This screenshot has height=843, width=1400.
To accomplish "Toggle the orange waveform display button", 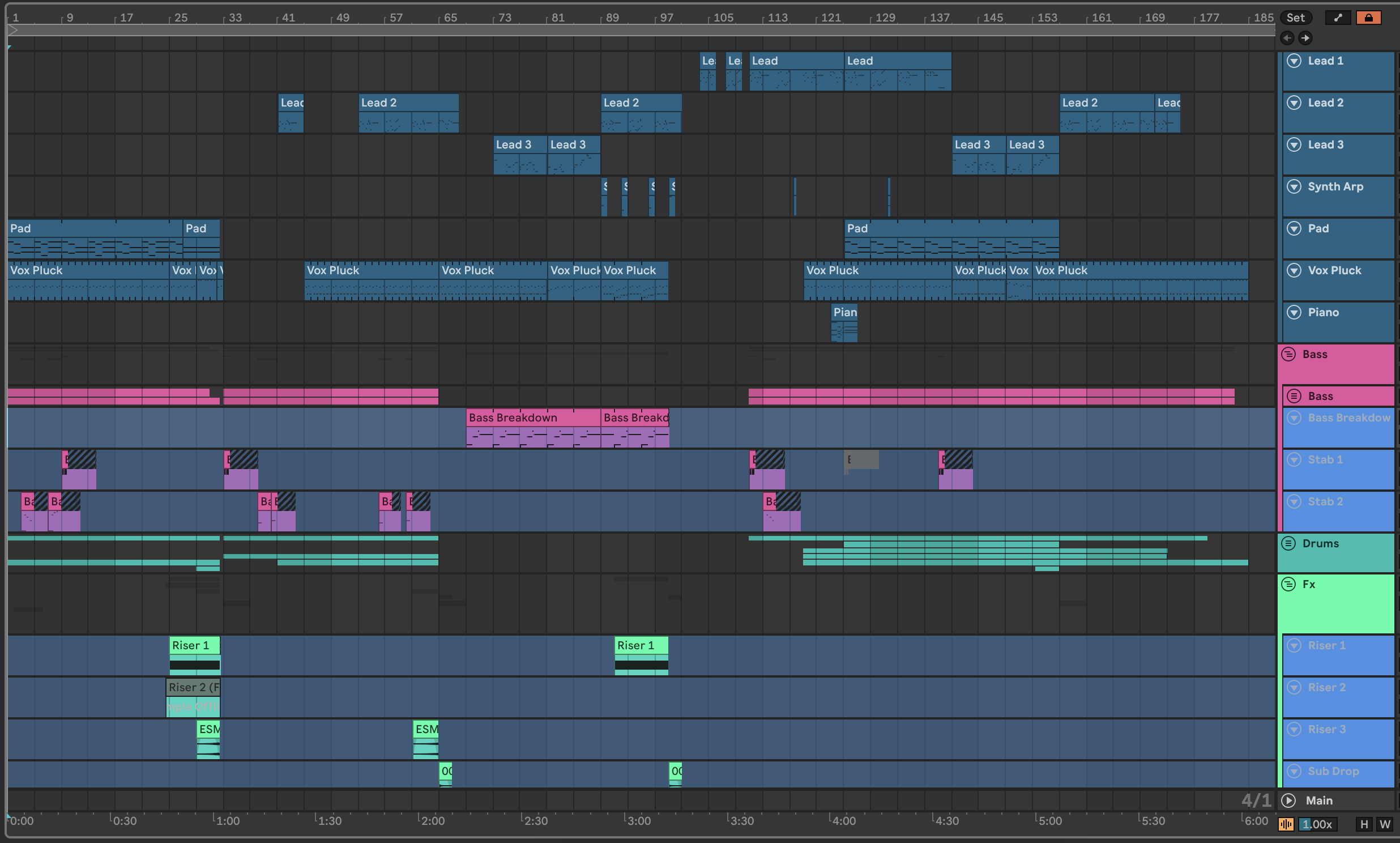I will point(1286,824).
